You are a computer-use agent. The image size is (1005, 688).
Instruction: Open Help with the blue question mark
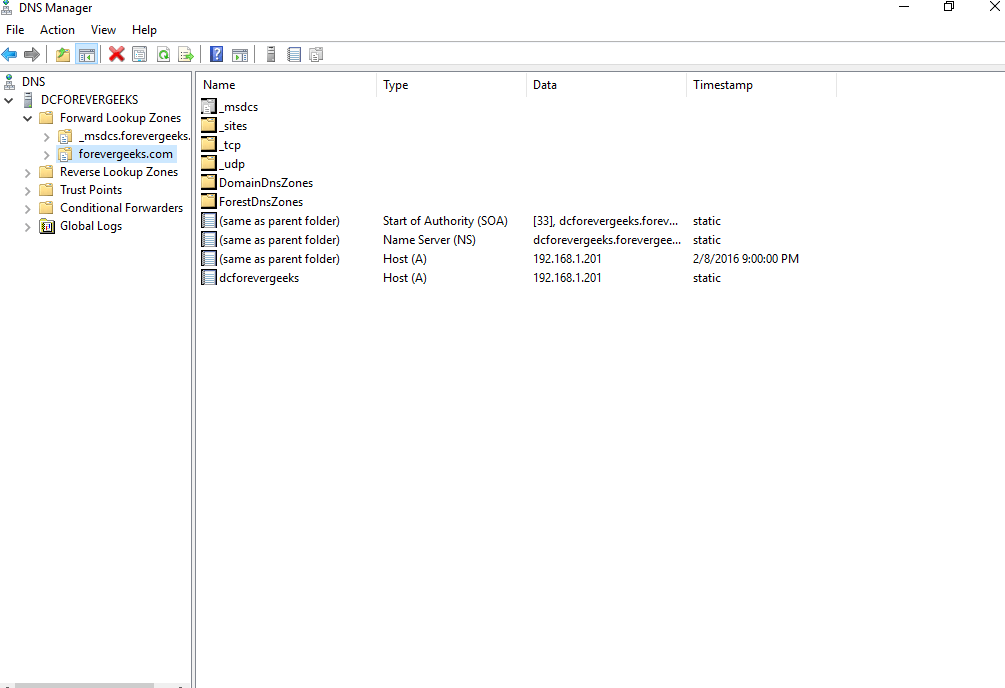pos(217,55)
